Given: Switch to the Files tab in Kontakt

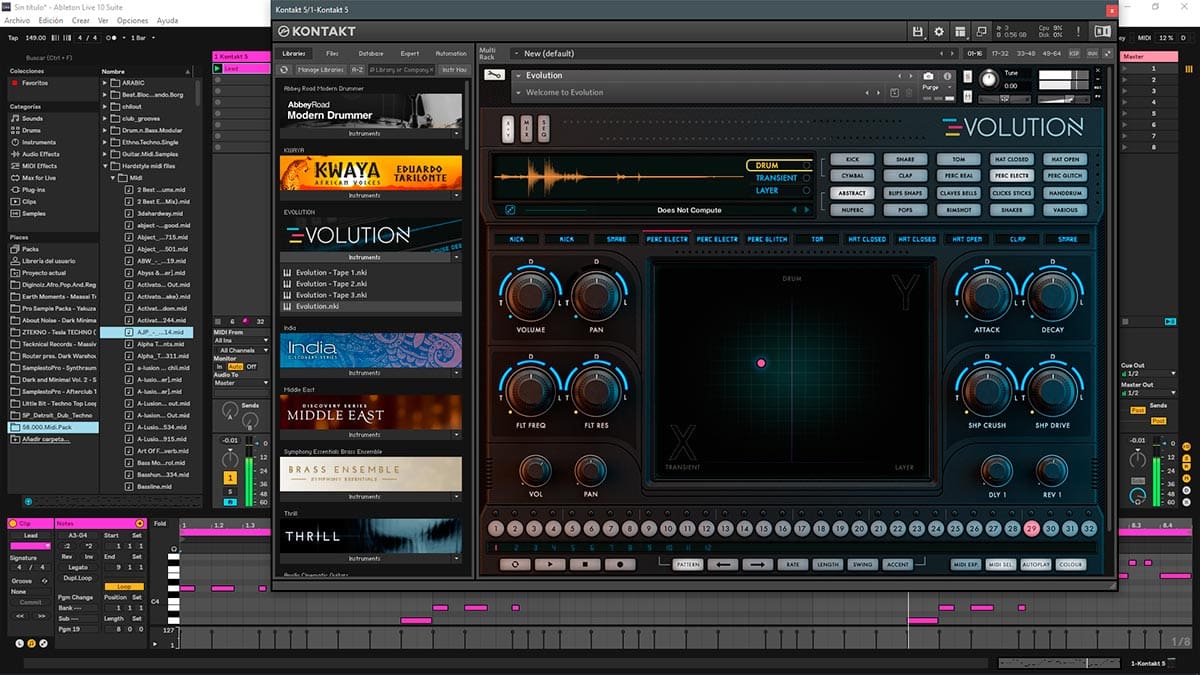Looking at the screenshot, I should [x=332, y=53].
